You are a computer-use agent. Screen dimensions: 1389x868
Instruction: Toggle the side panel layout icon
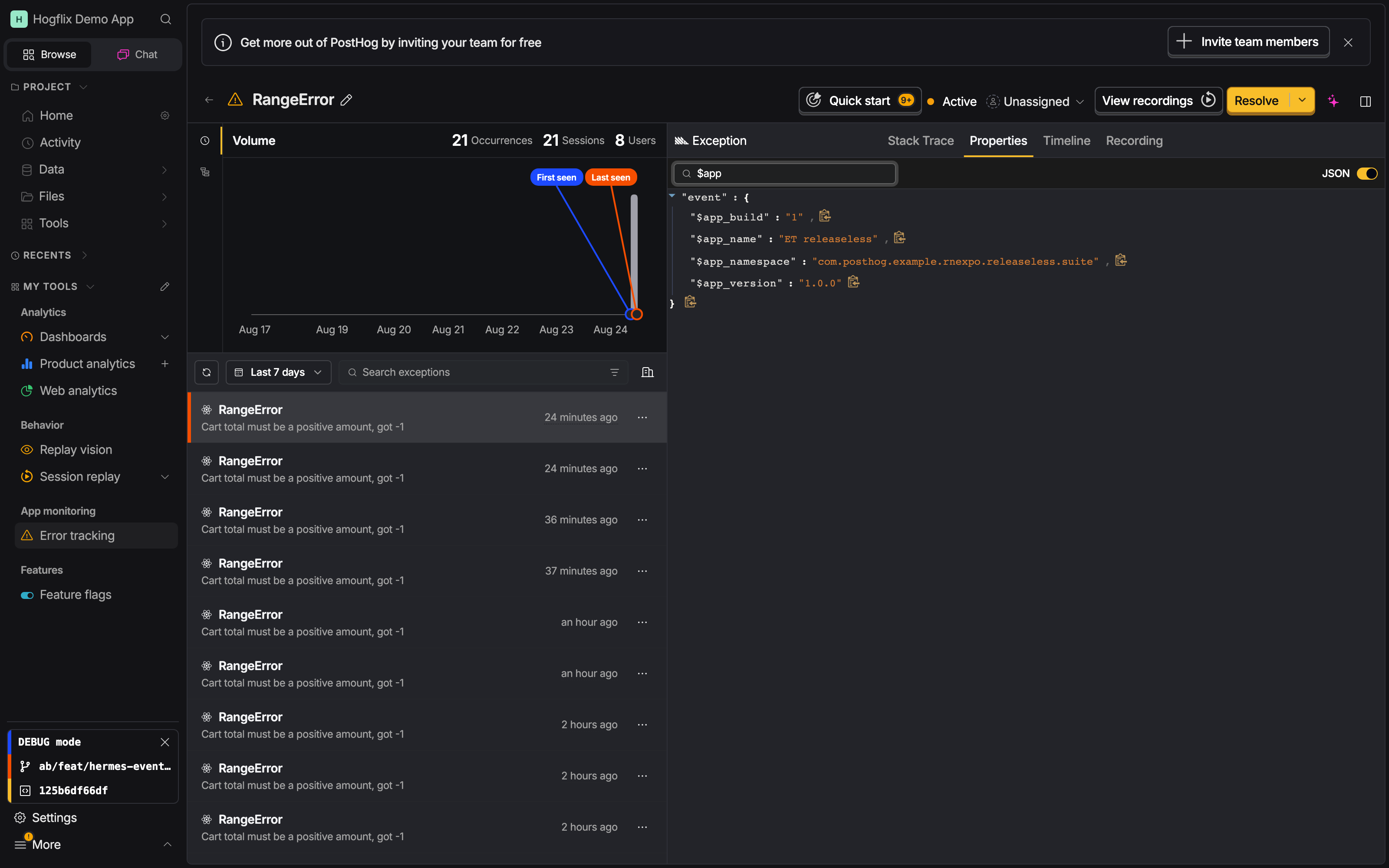(x=1365, y=101)
